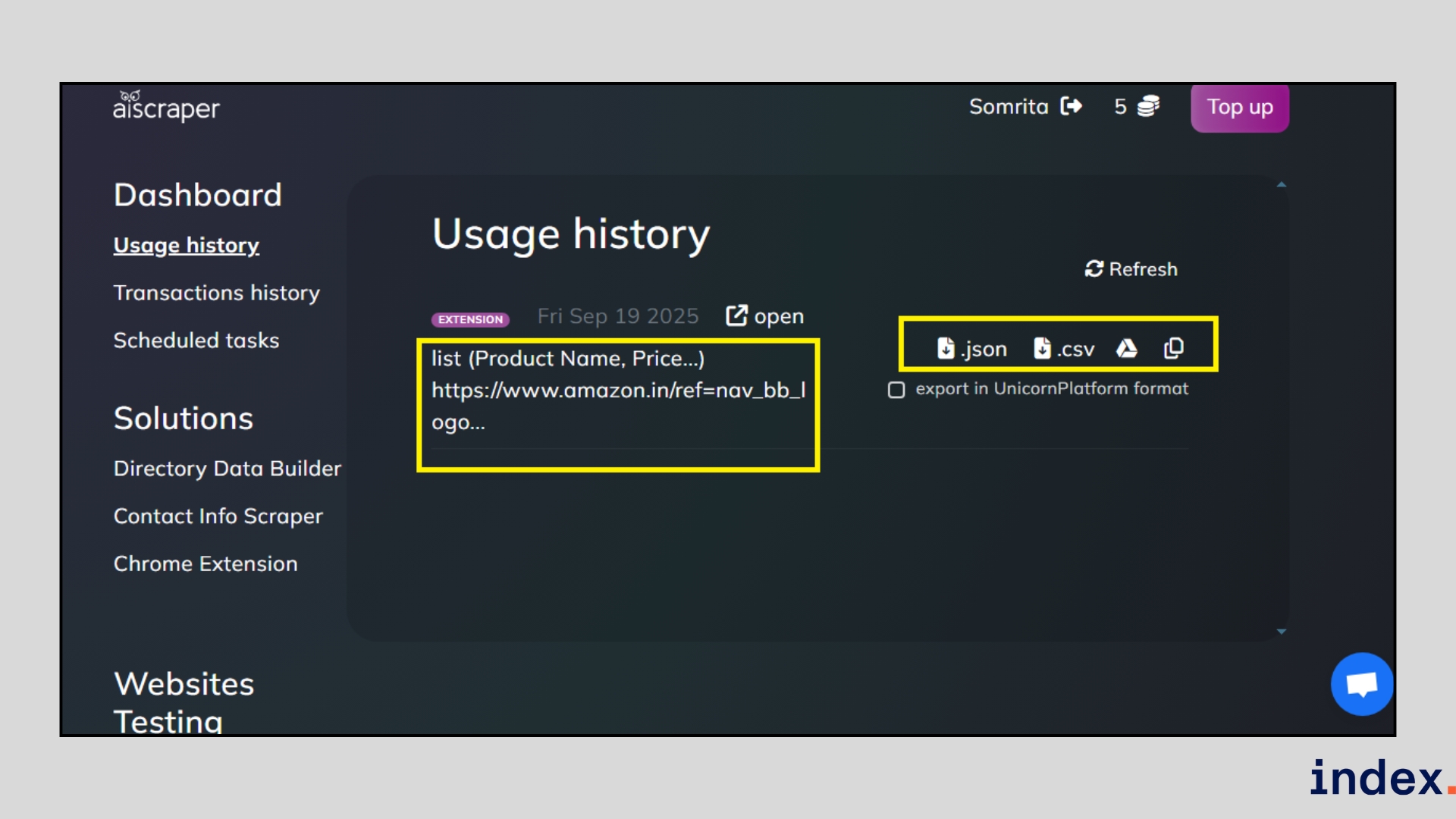Export results to Google Drive
Screen dimensions: 1456x819
point(1127,349)
